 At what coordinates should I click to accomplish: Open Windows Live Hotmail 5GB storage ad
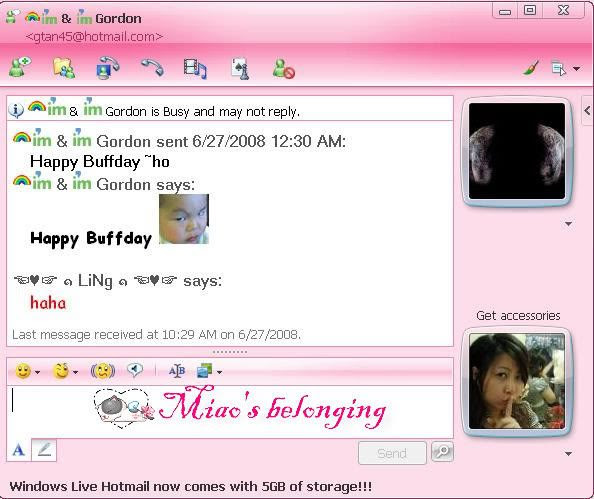tap(191, 486)
